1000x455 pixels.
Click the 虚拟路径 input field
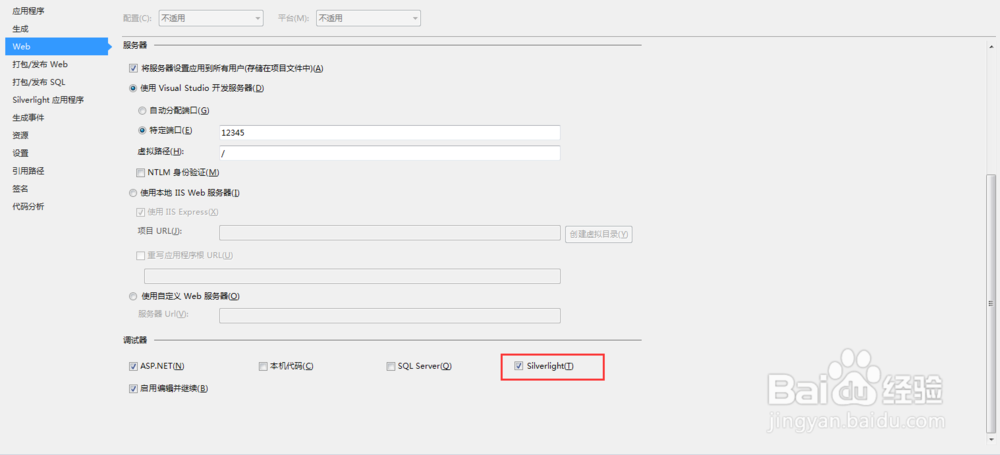click(x=390, y=153)
